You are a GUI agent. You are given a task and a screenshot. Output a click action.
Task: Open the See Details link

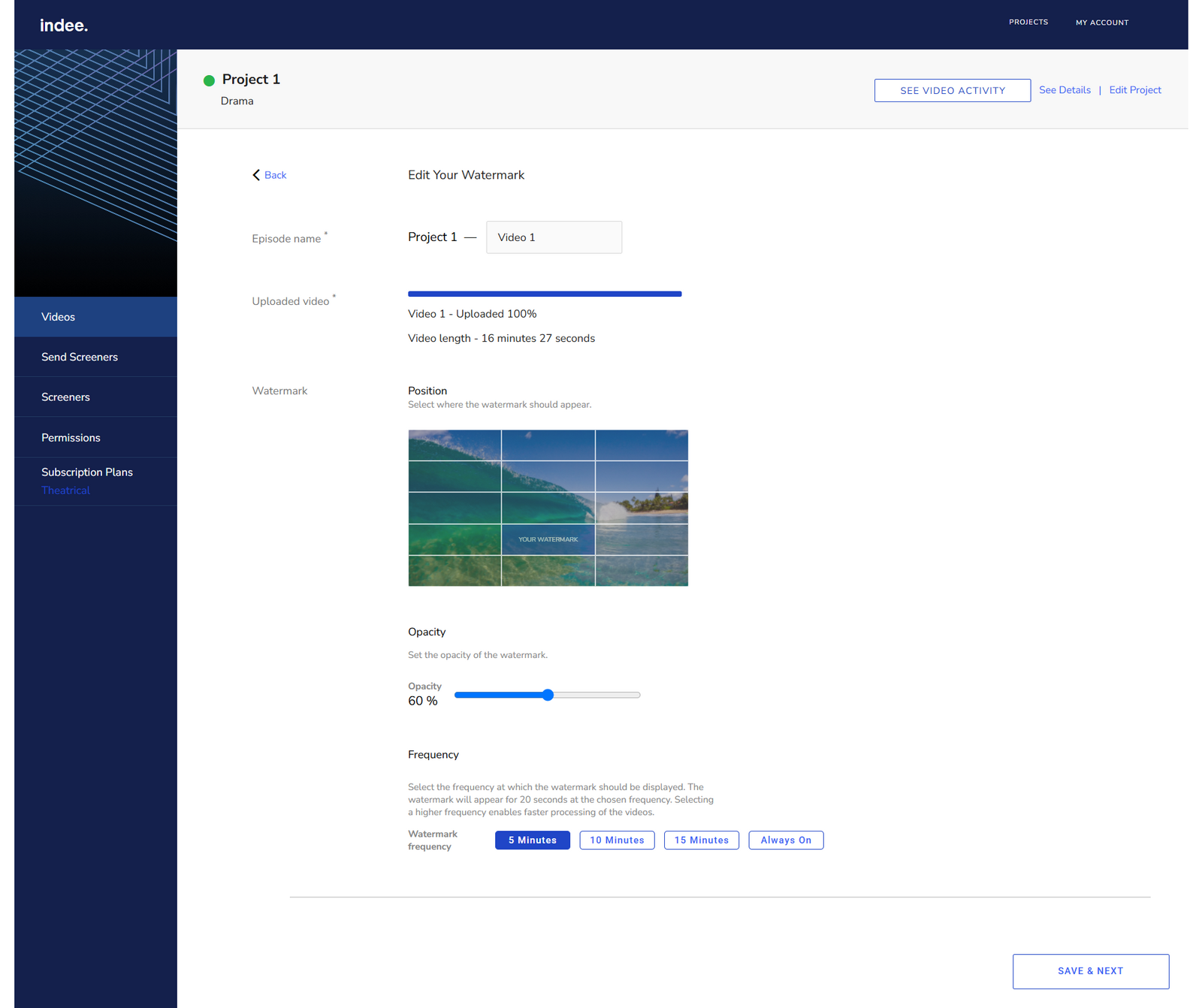pos(1065,90)
